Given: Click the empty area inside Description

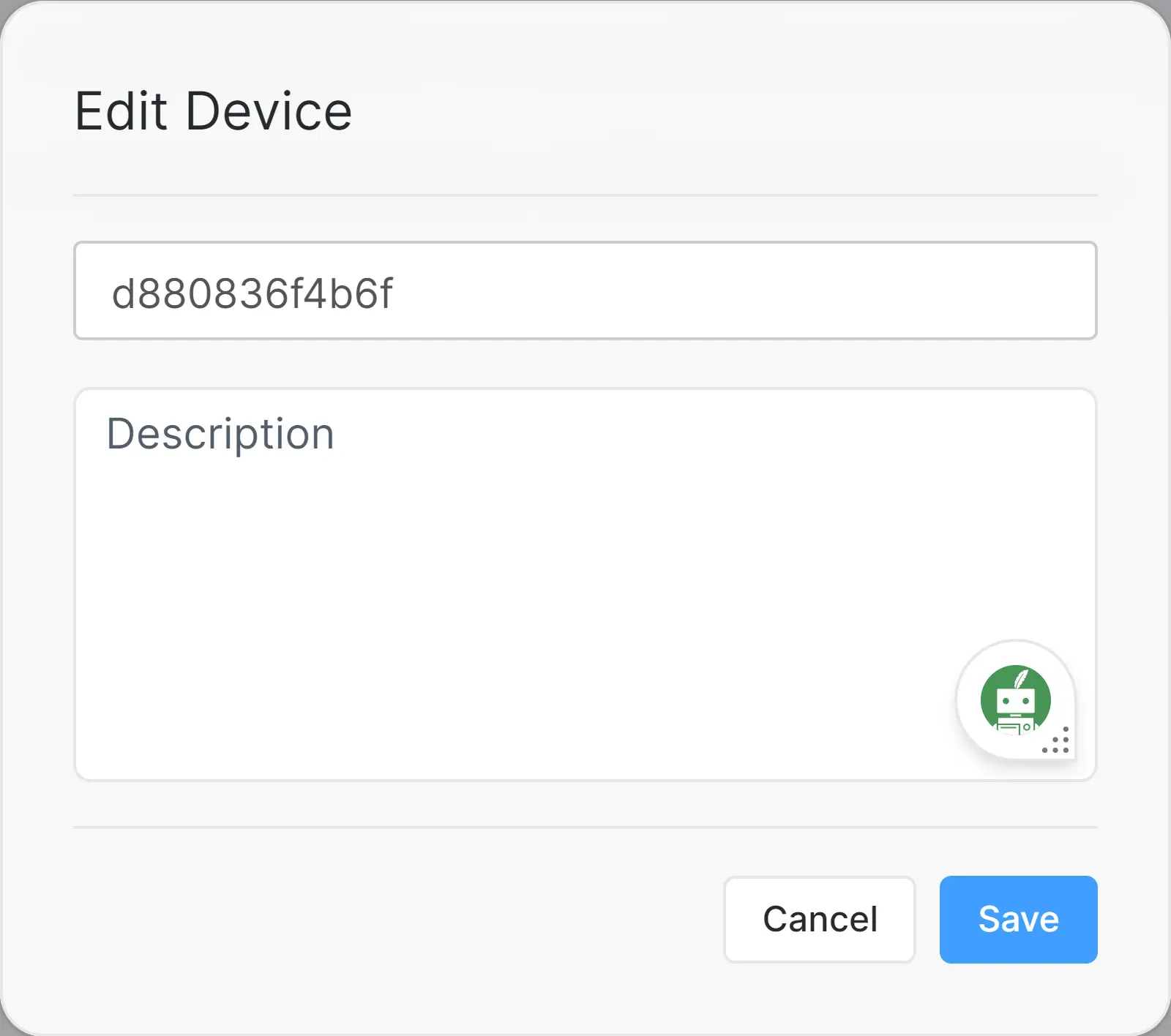Looking at the screenshot, I should pyautogui.click(x=512, y=600).
